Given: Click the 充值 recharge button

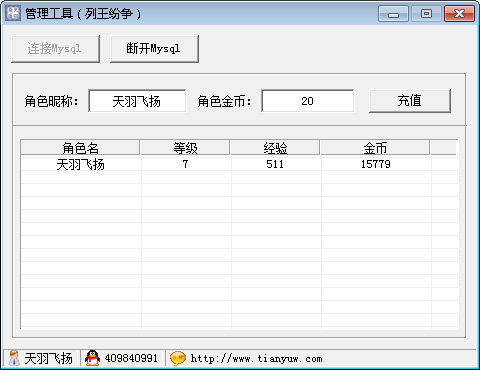Looking at the screenshot, I should (x=410, y=101).
